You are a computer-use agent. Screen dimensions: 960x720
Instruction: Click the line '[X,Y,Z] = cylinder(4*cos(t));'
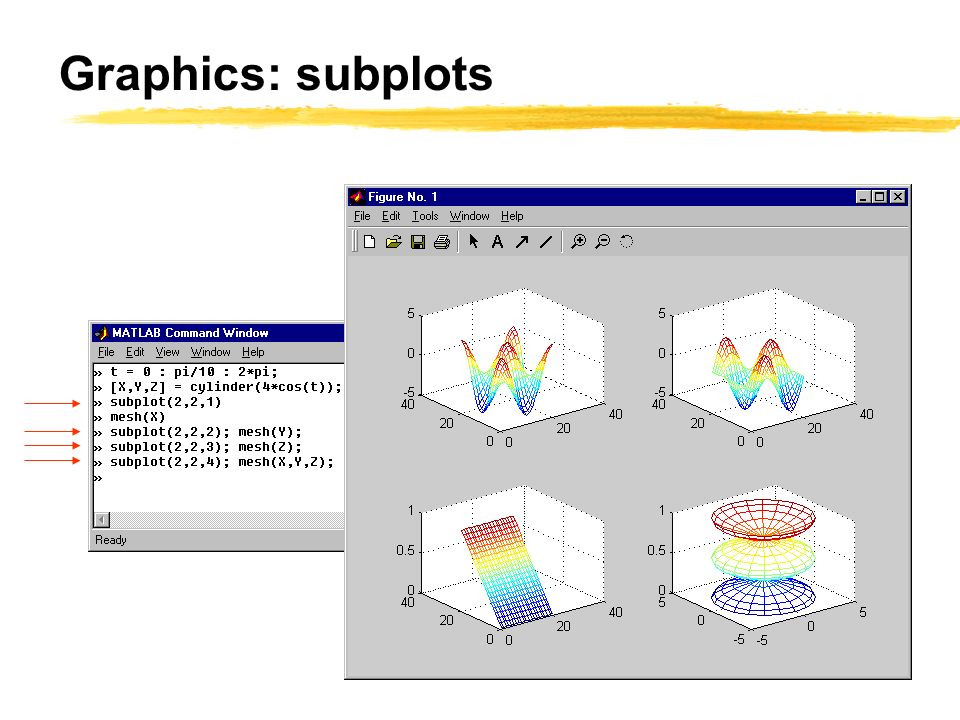click(x=225, y=387)
